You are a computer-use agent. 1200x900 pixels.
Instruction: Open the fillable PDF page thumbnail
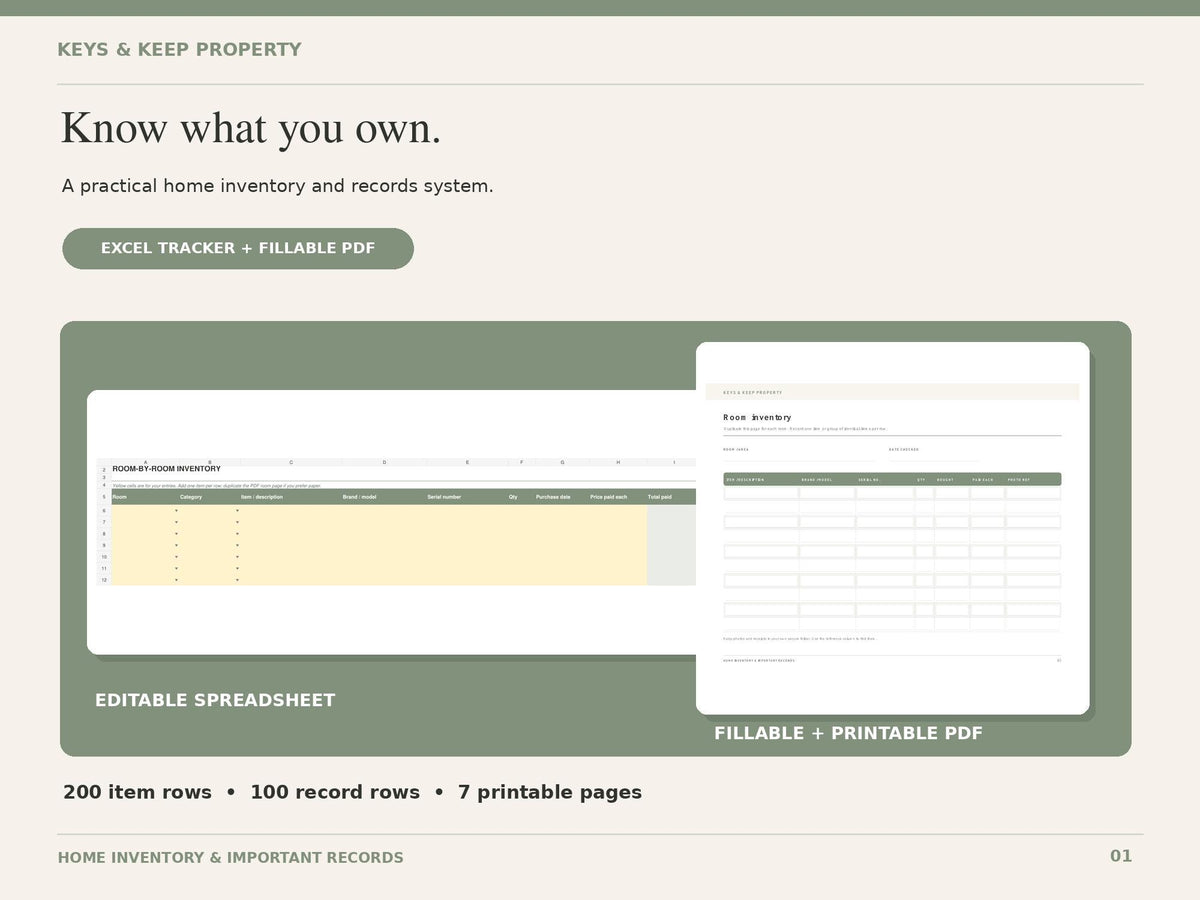[x=892, y=528]
